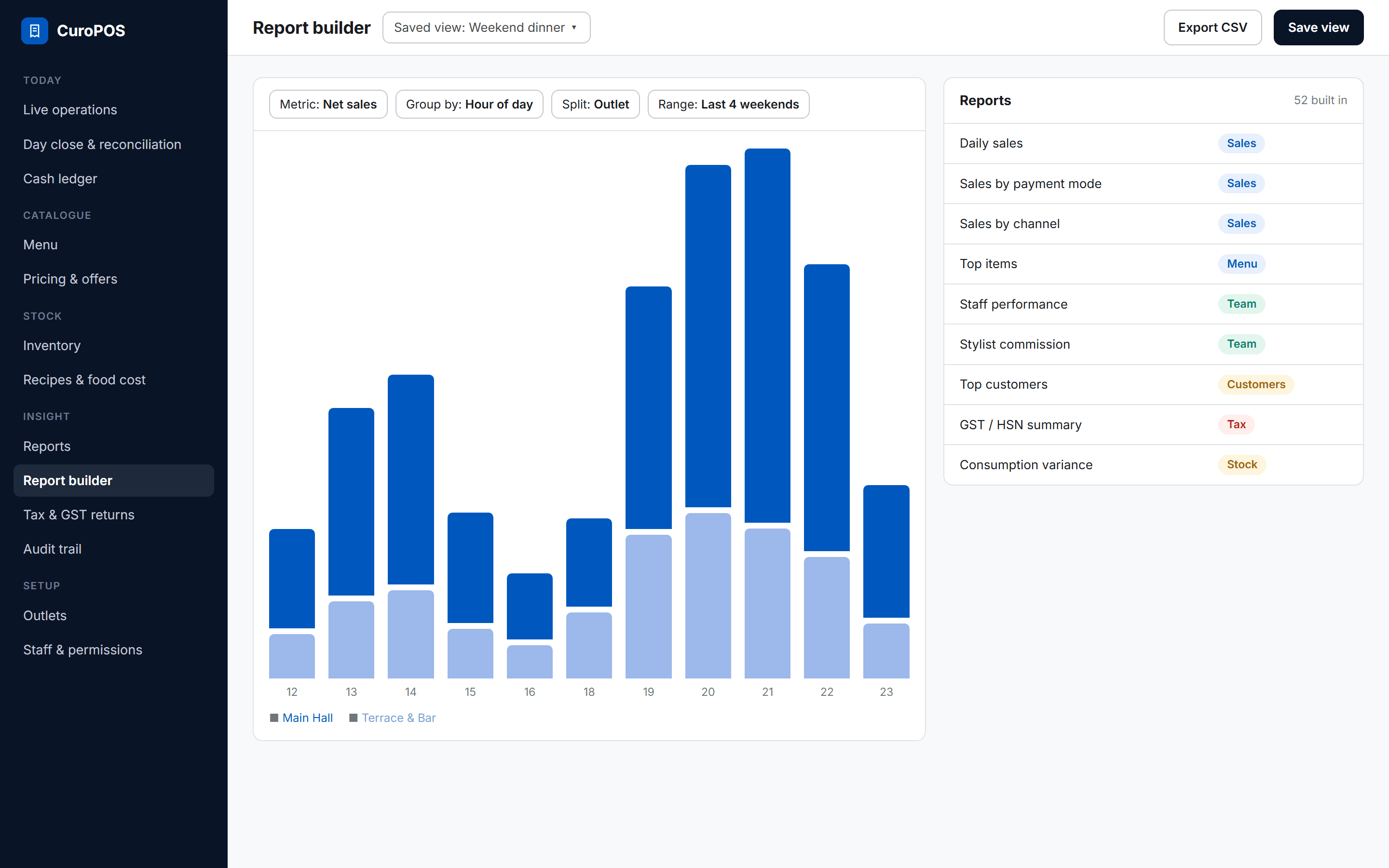
Task: Click the Main Hall legend color square
Action: 274,718
